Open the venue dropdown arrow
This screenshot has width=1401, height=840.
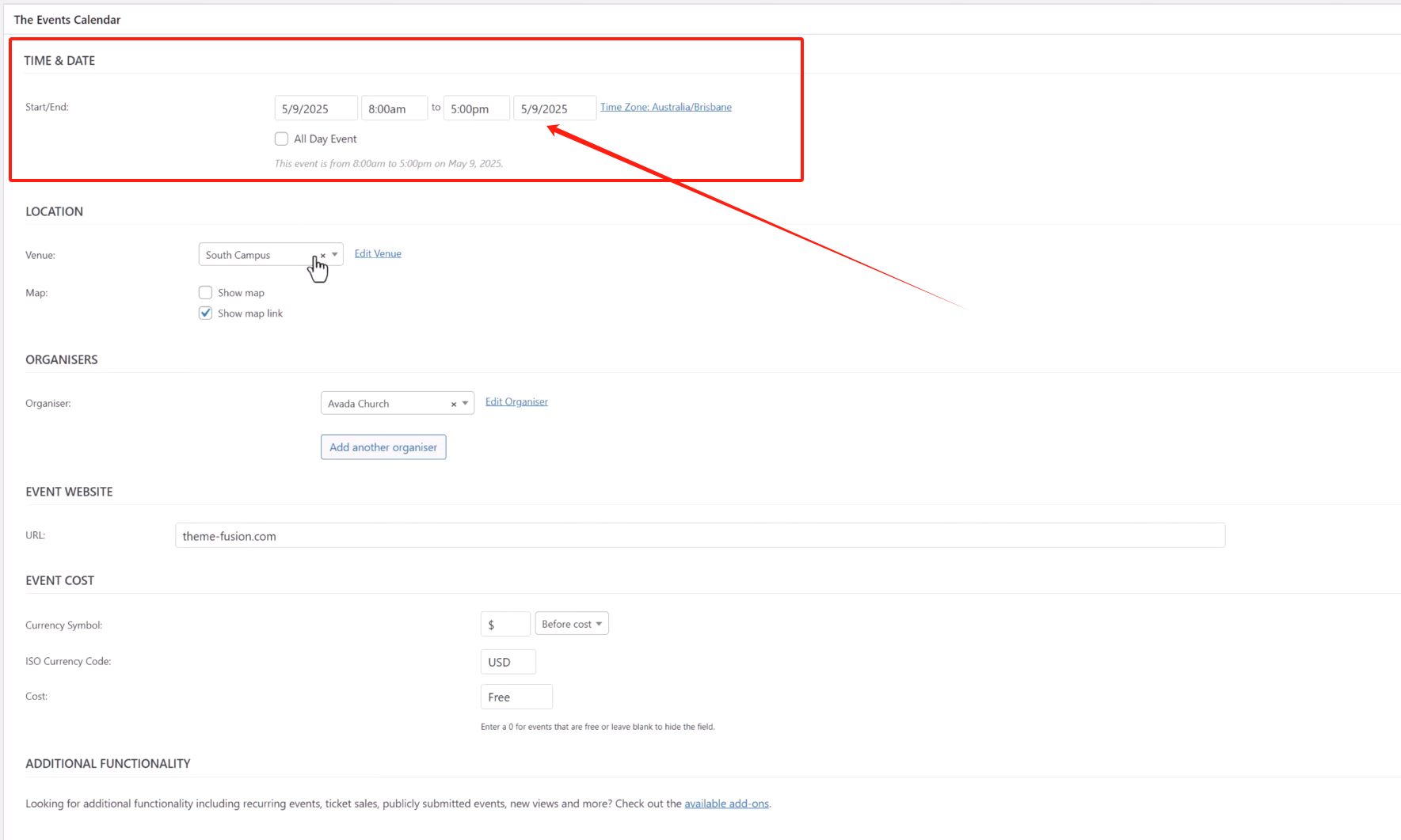(335, 254)
